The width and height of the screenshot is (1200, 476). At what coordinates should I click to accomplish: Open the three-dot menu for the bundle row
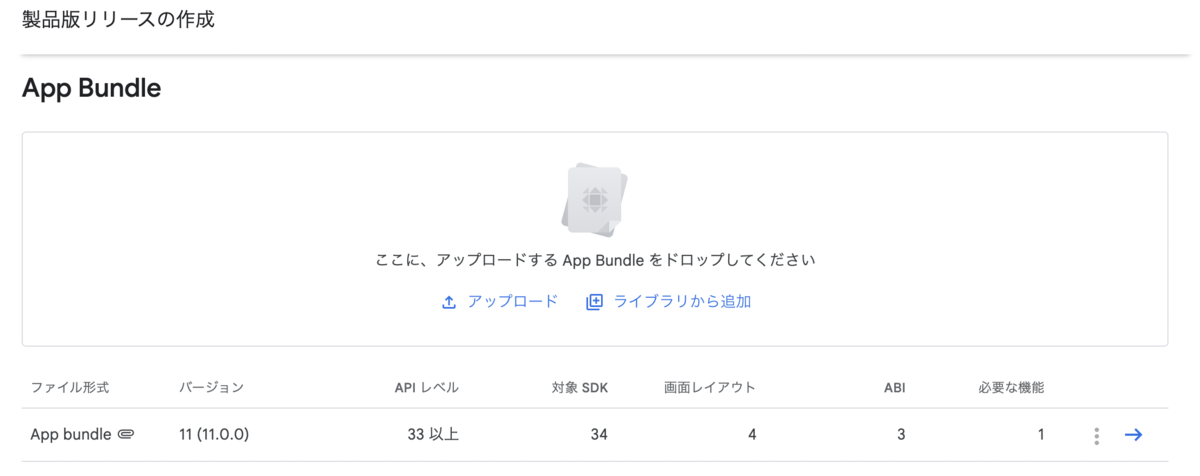(1096, 435)
